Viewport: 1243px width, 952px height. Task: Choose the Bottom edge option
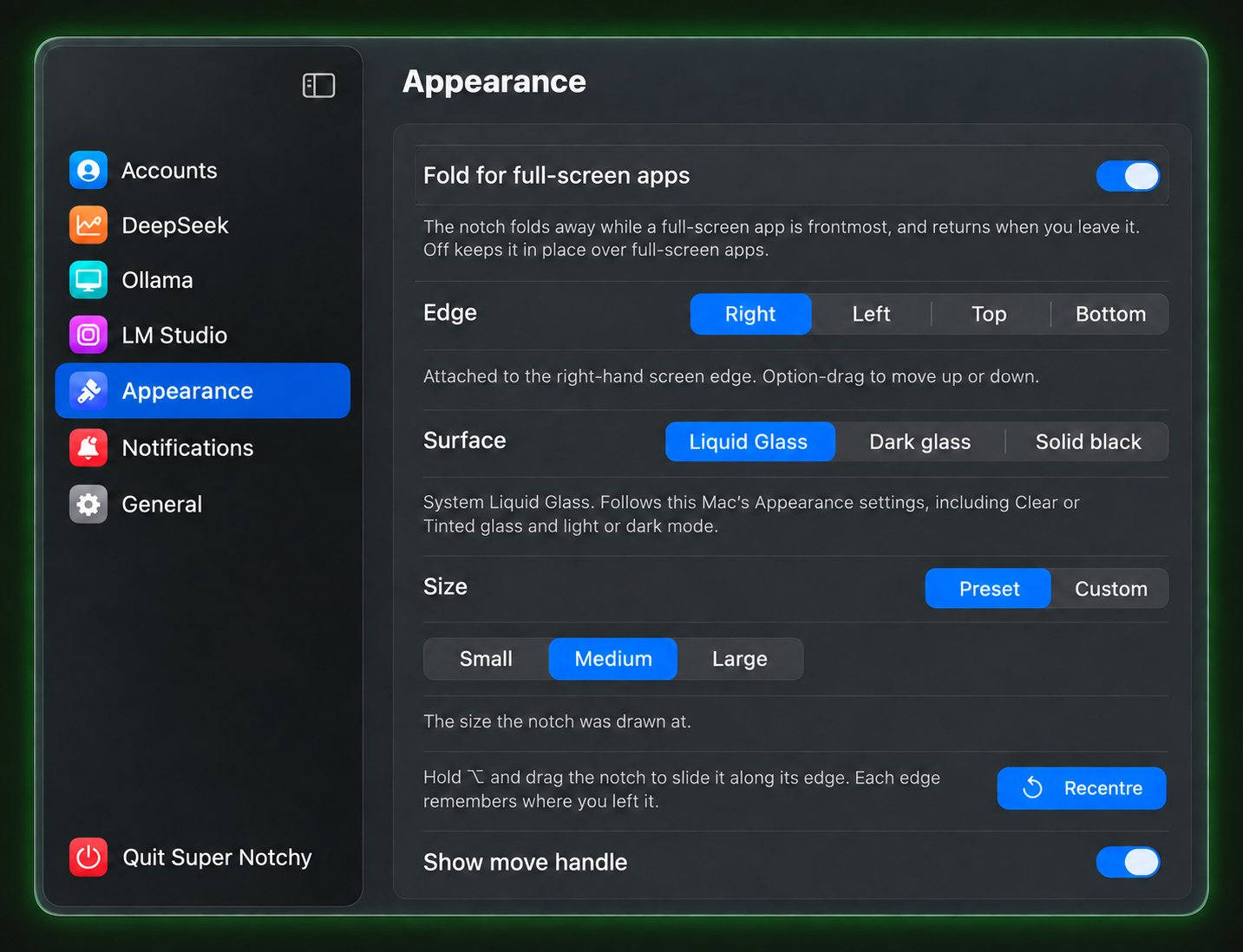1110,314
